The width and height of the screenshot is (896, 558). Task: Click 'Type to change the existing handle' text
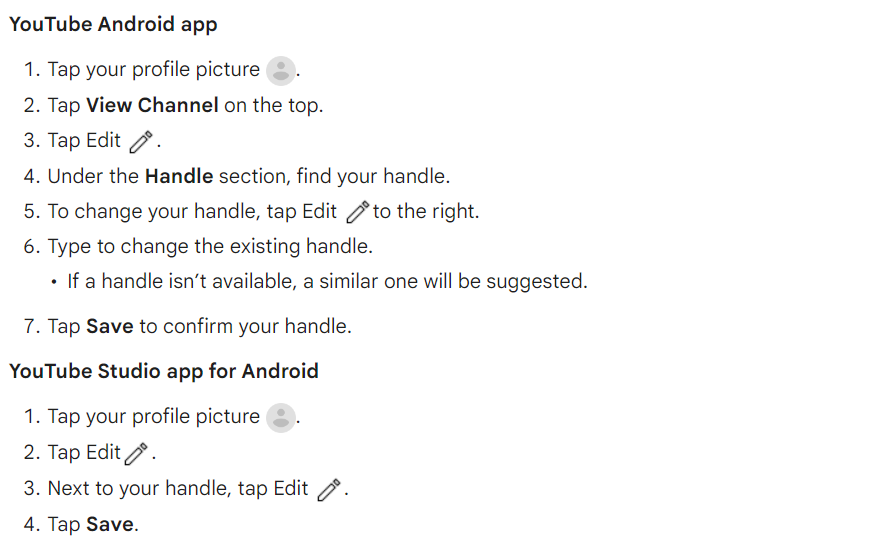tap(210, 247)
